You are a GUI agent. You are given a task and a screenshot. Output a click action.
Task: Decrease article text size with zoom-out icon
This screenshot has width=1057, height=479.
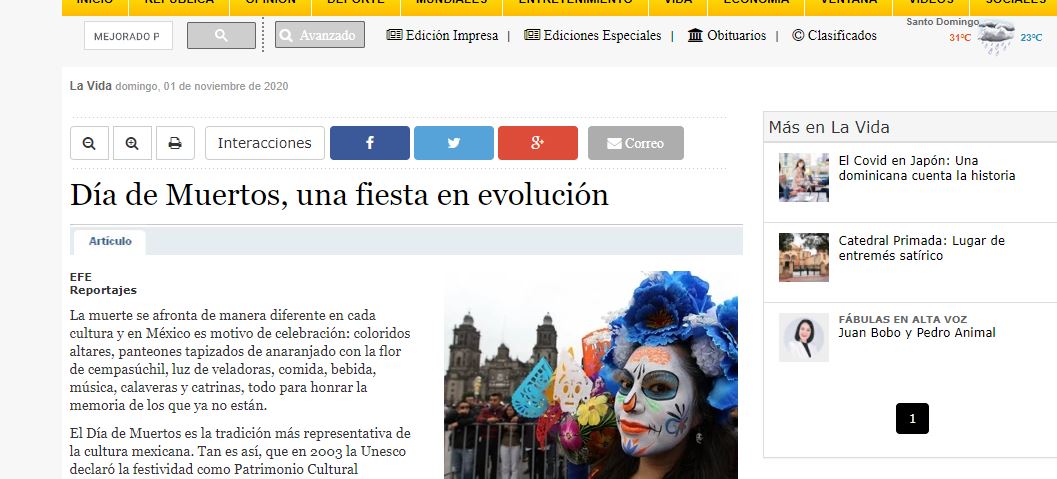(89, 143)
